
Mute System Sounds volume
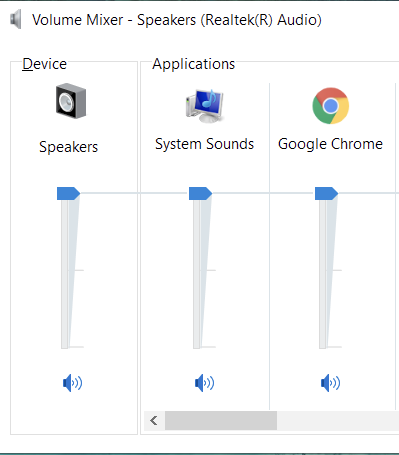point(204,383)
